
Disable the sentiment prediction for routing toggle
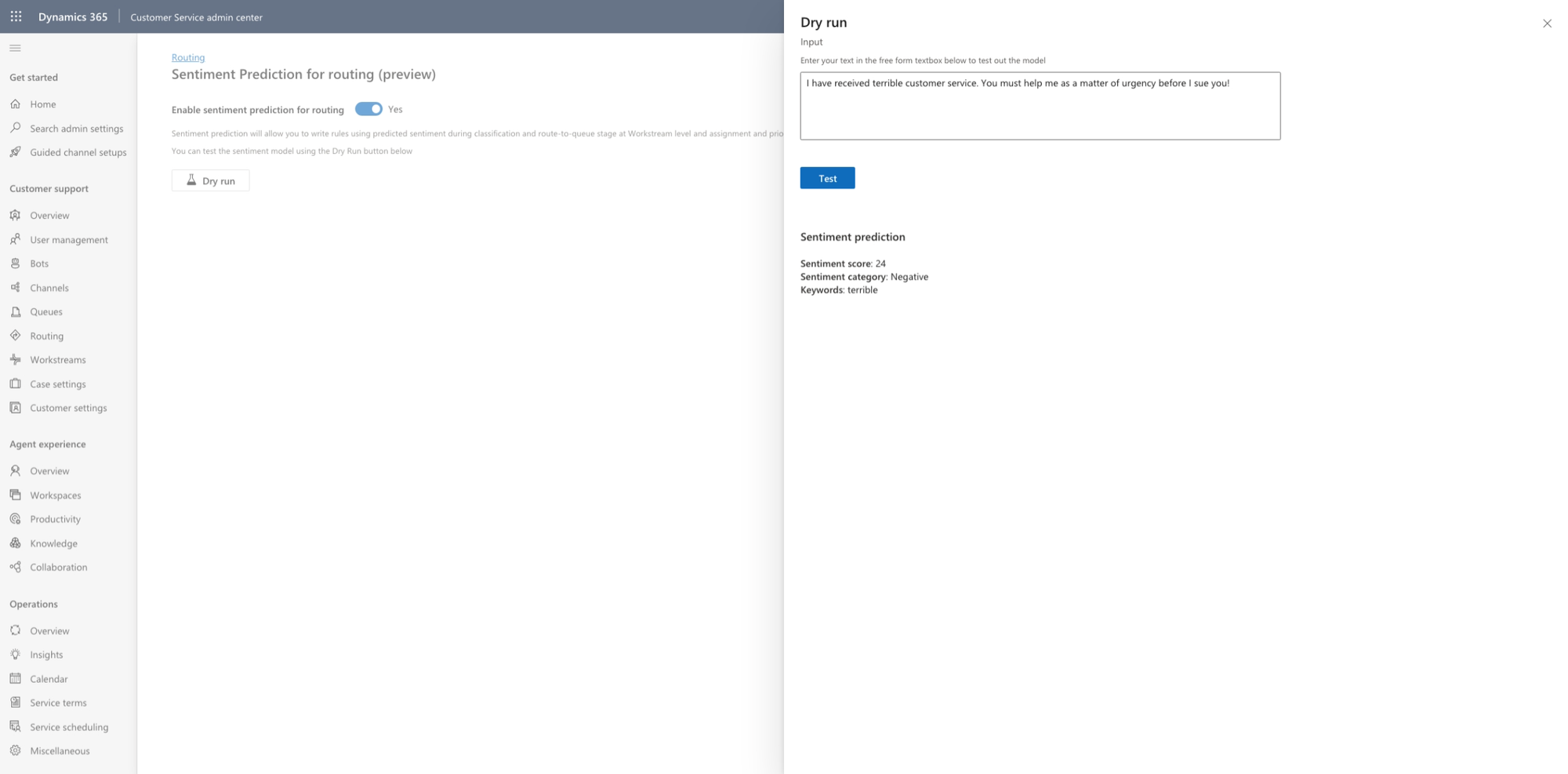click(368, 109)
